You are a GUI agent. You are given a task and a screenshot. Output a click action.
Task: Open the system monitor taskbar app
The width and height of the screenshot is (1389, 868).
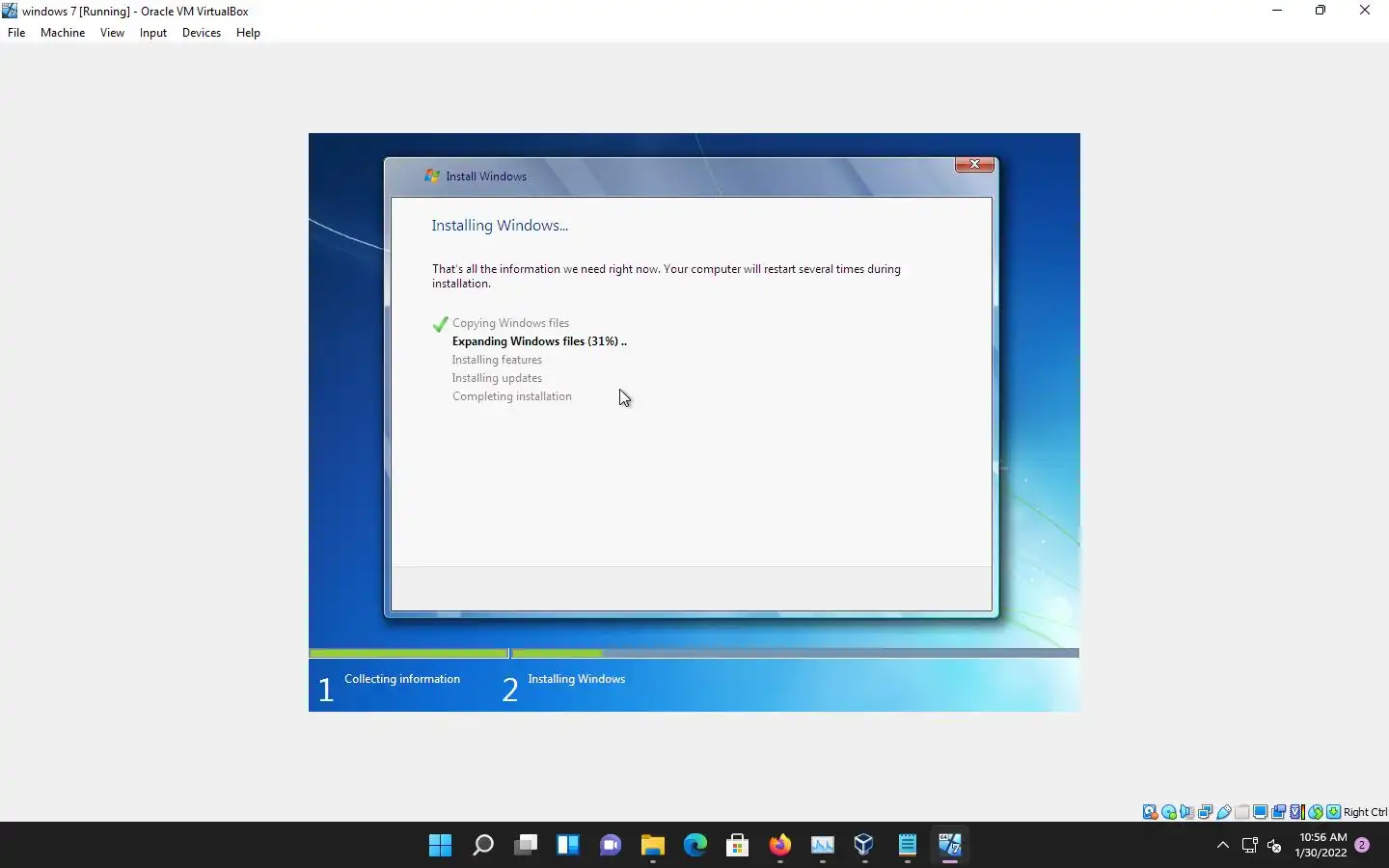[823, 845]
